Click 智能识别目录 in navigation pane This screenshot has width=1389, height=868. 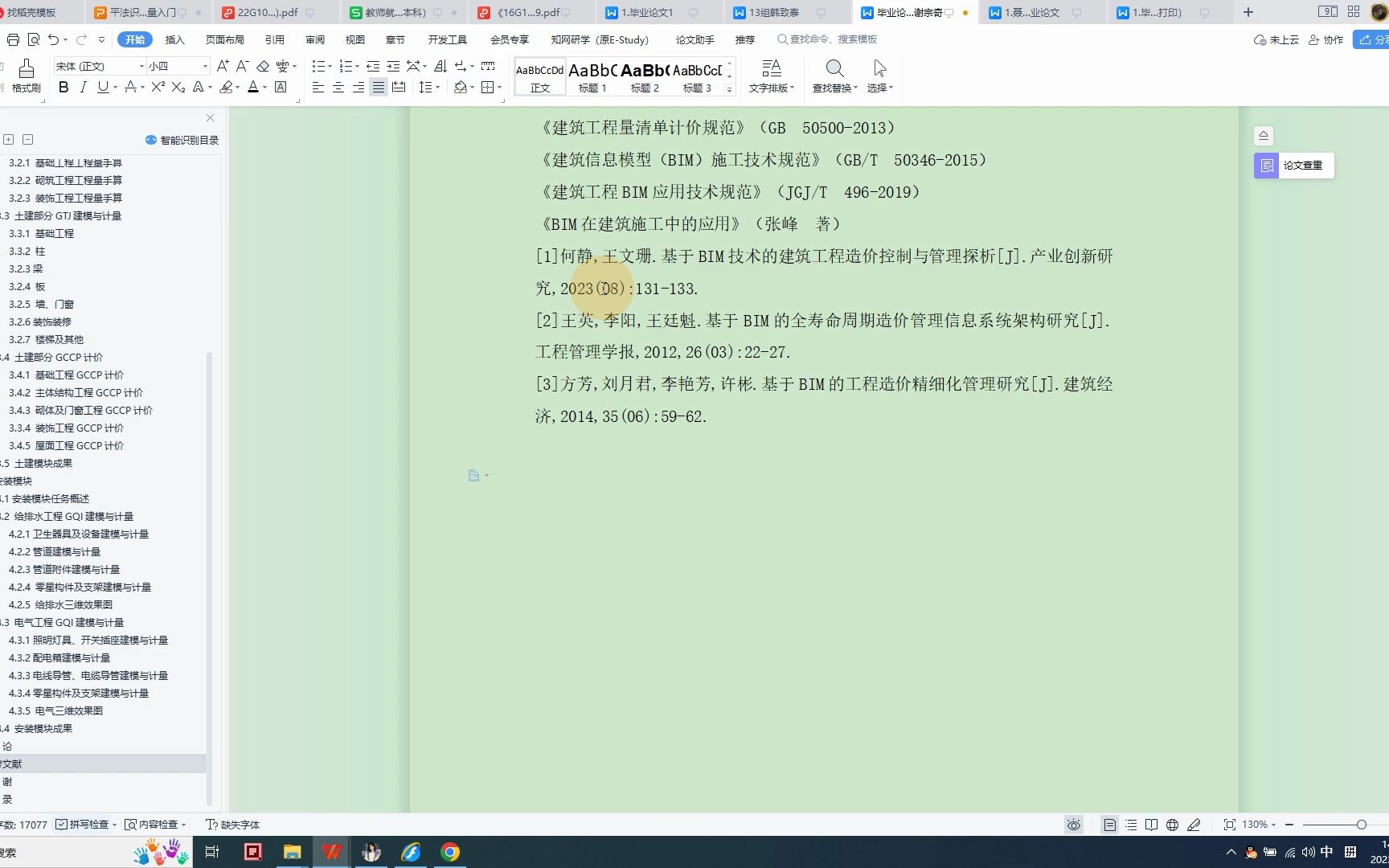[182, 140]
